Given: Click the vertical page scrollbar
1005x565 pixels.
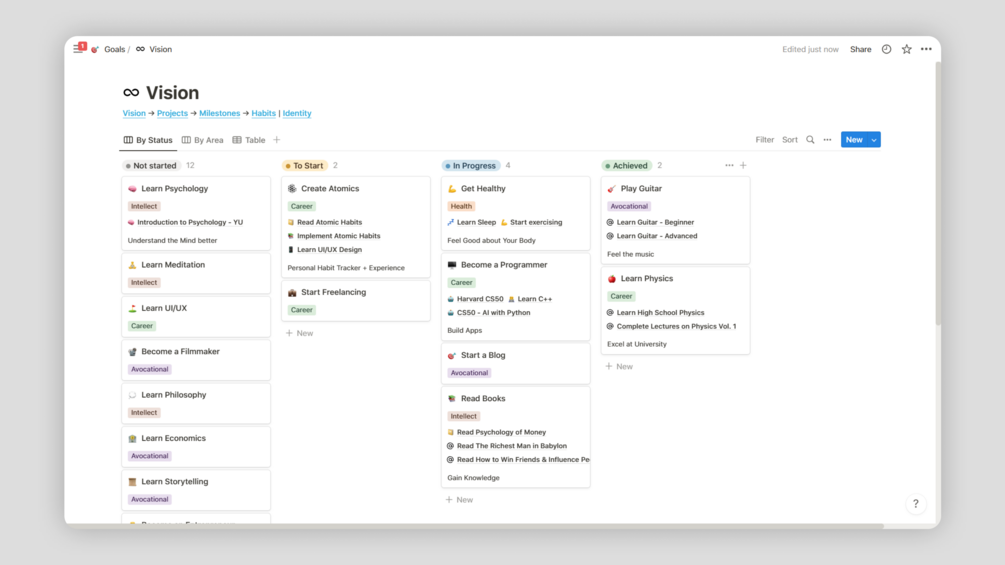Looking at the screenshot, I should coord(938,192).
